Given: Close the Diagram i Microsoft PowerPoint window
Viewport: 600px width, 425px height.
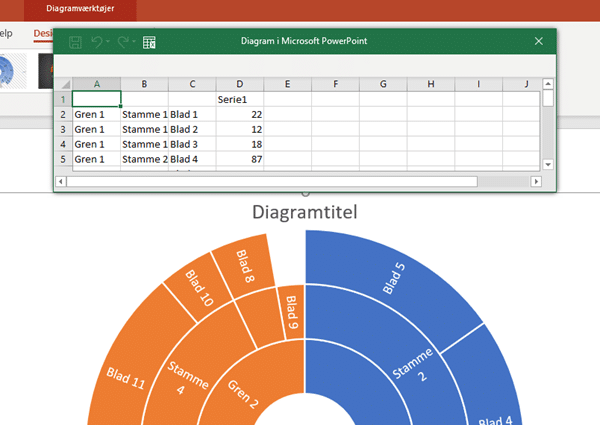Looking at the screenshot, I should pos(539,41).
